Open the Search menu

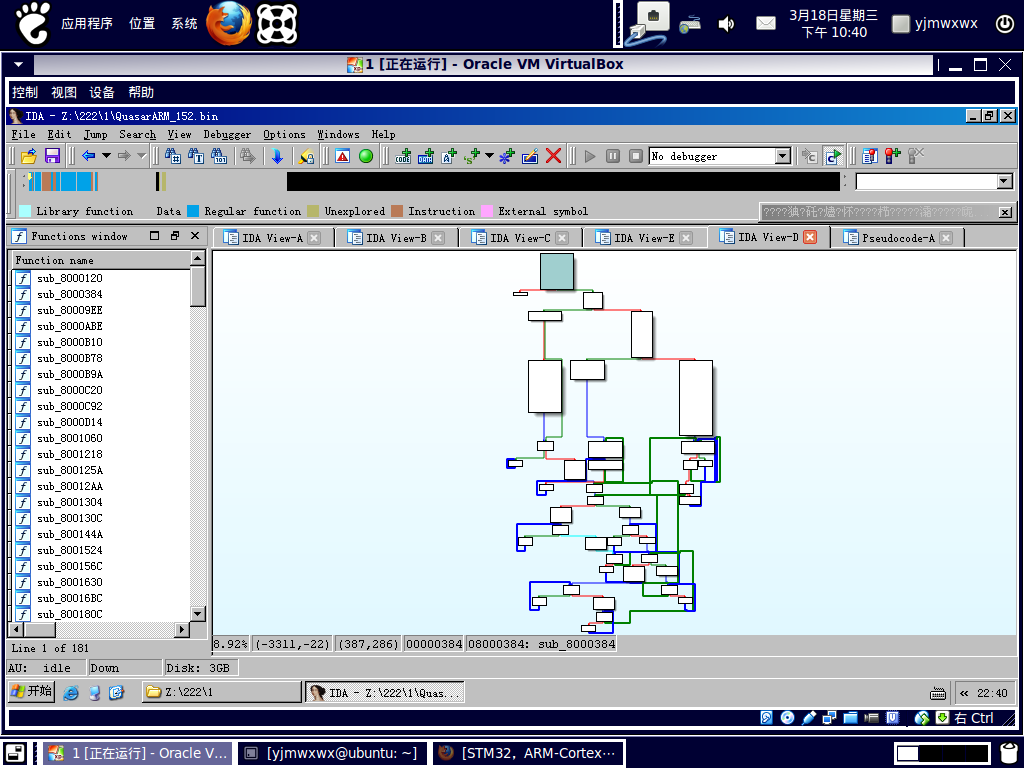(x=137, y=135)
